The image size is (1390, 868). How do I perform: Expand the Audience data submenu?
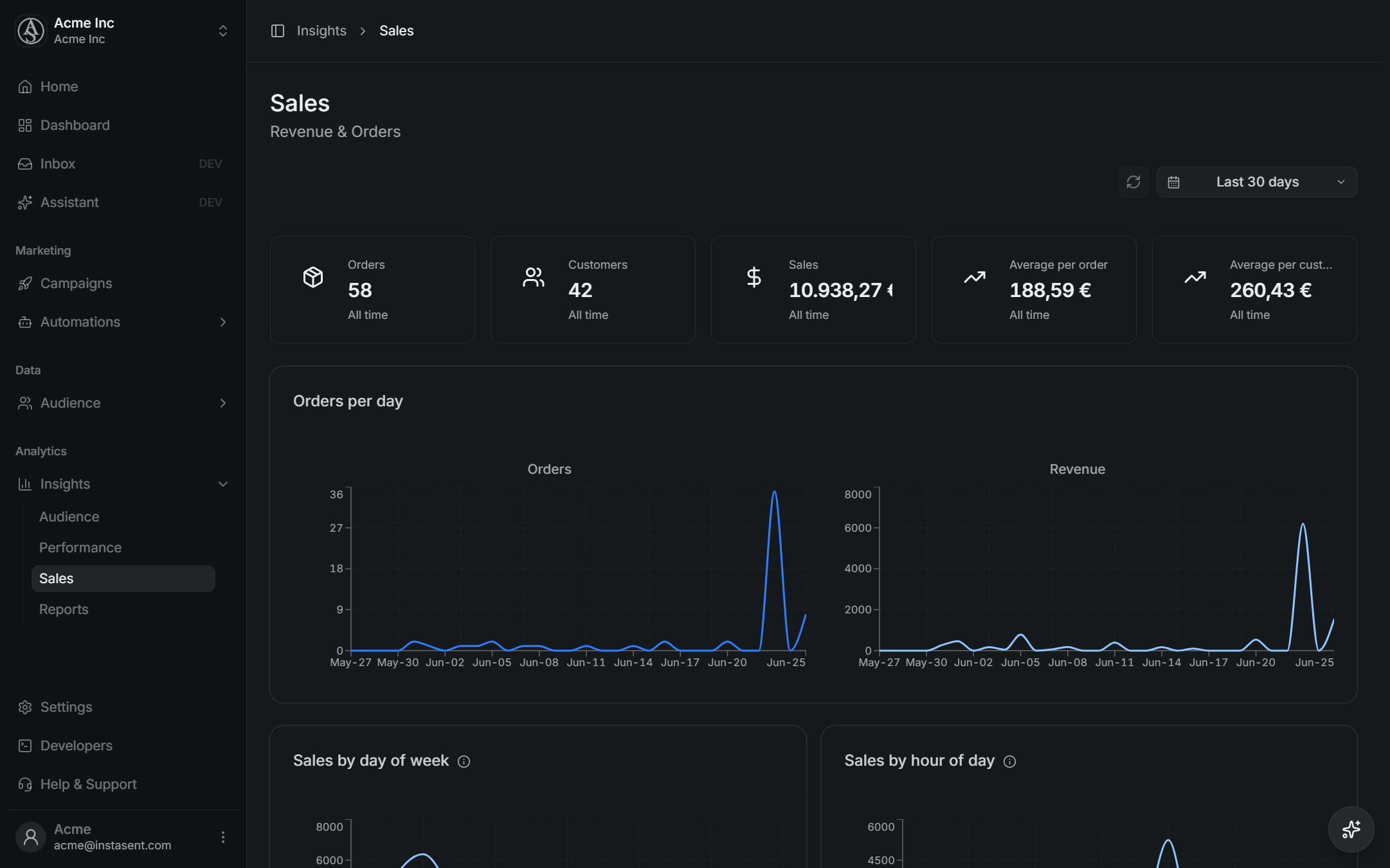click(223, 403)
